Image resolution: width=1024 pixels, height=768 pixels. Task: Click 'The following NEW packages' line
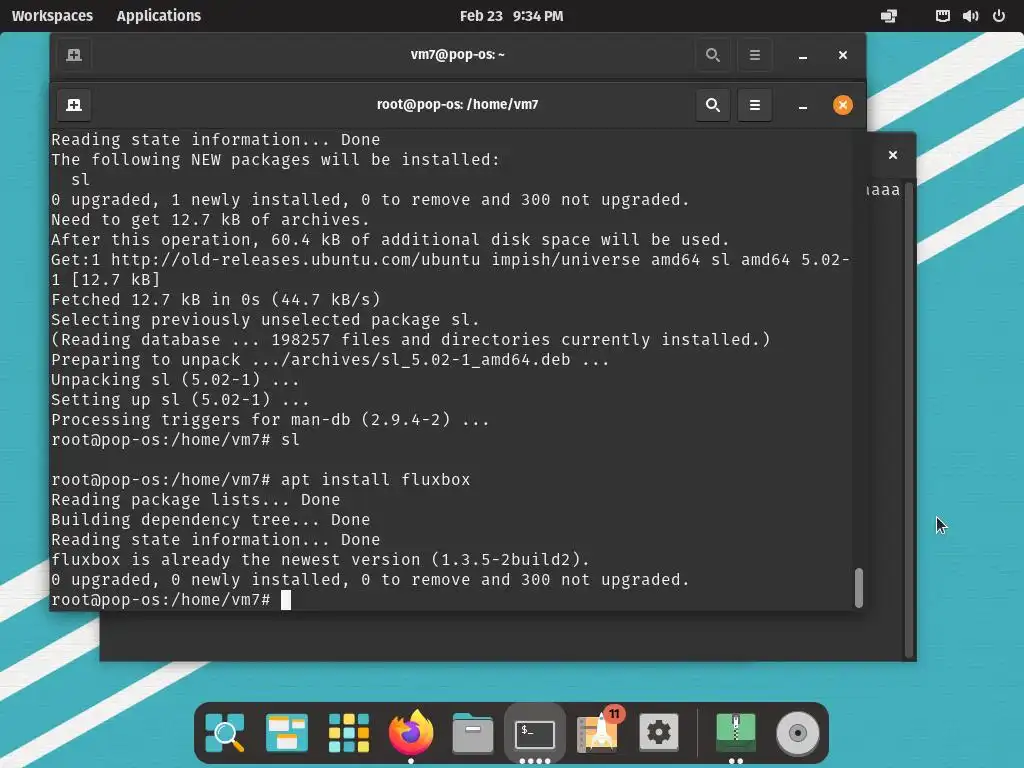click(x=276, y=159)
